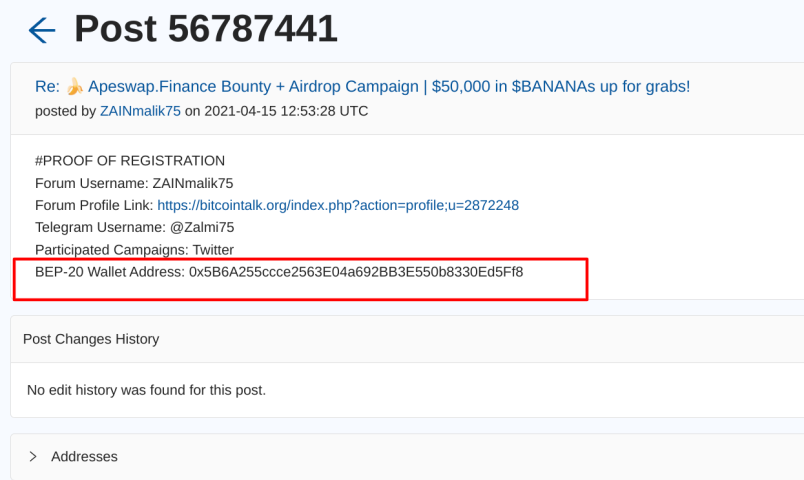Click the Addresses section label
This screenshot has height=480, width=804.
pyautogui.click(x=84, y=456)
